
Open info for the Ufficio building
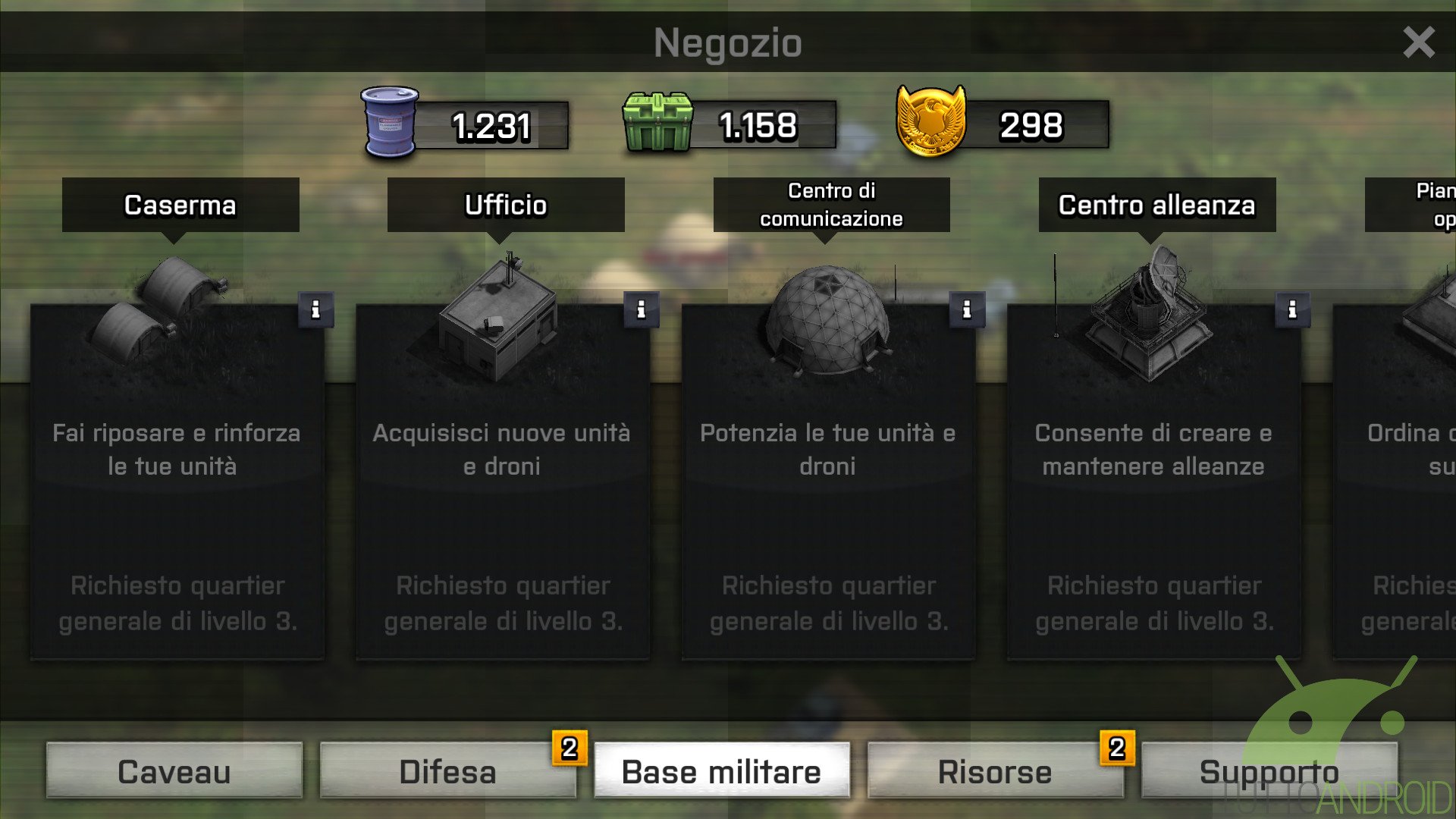coord(641,309)
